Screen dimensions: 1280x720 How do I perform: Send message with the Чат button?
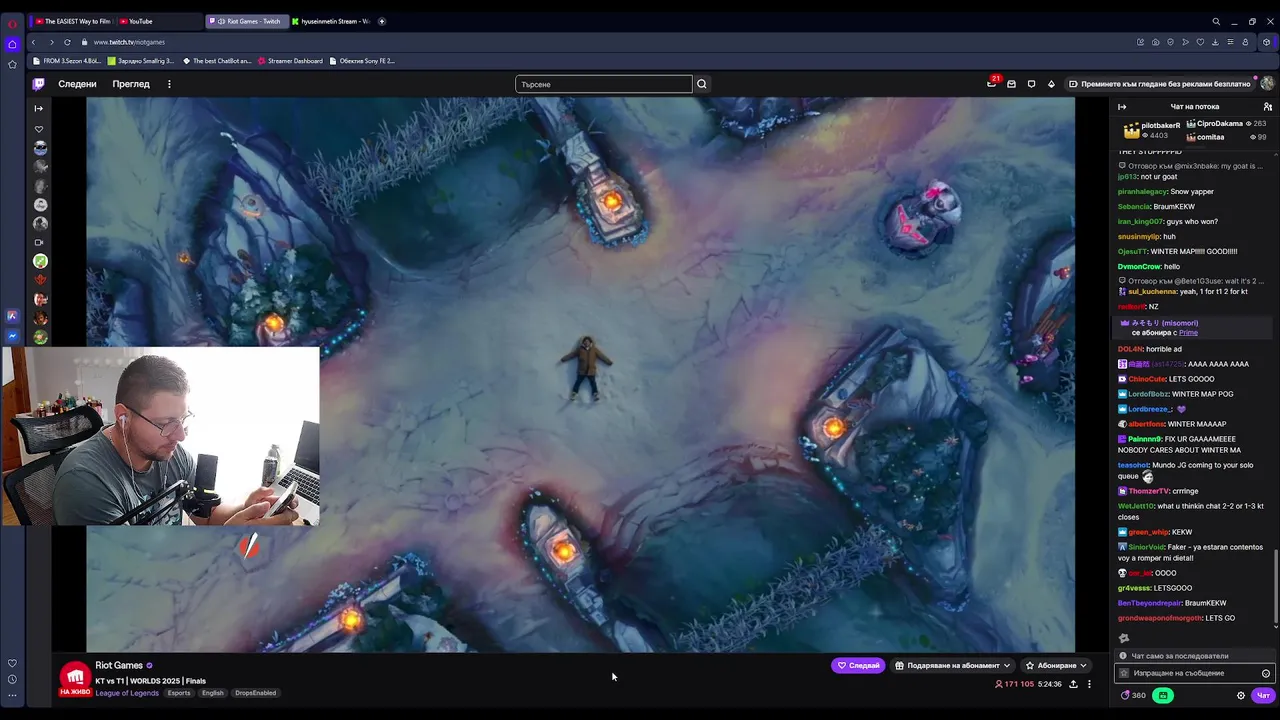[x=1263, y=695]
